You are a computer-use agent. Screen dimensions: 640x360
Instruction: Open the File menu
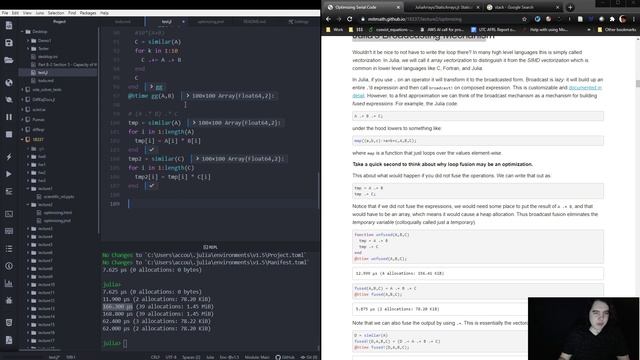tap(5, 13)
